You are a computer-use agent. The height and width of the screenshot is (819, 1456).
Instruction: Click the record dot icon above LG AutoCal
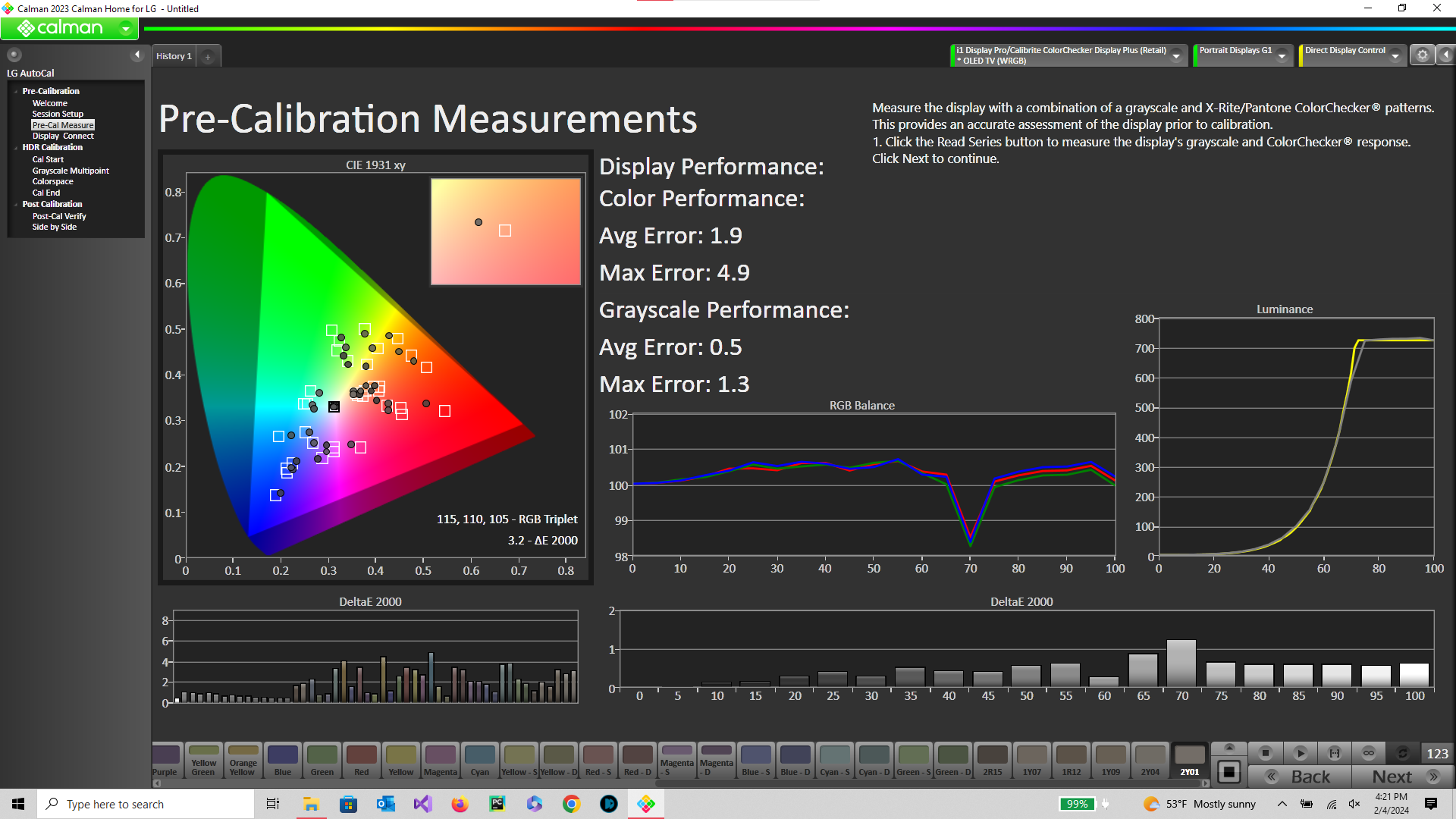pos(14,55)
